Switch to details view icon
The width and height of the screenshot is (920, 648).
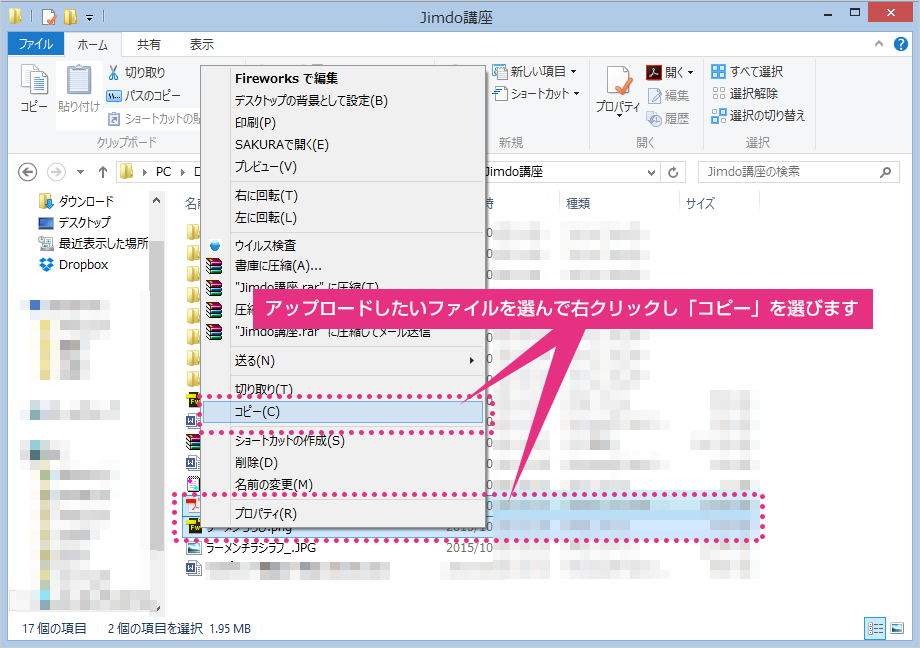point(875,629)
